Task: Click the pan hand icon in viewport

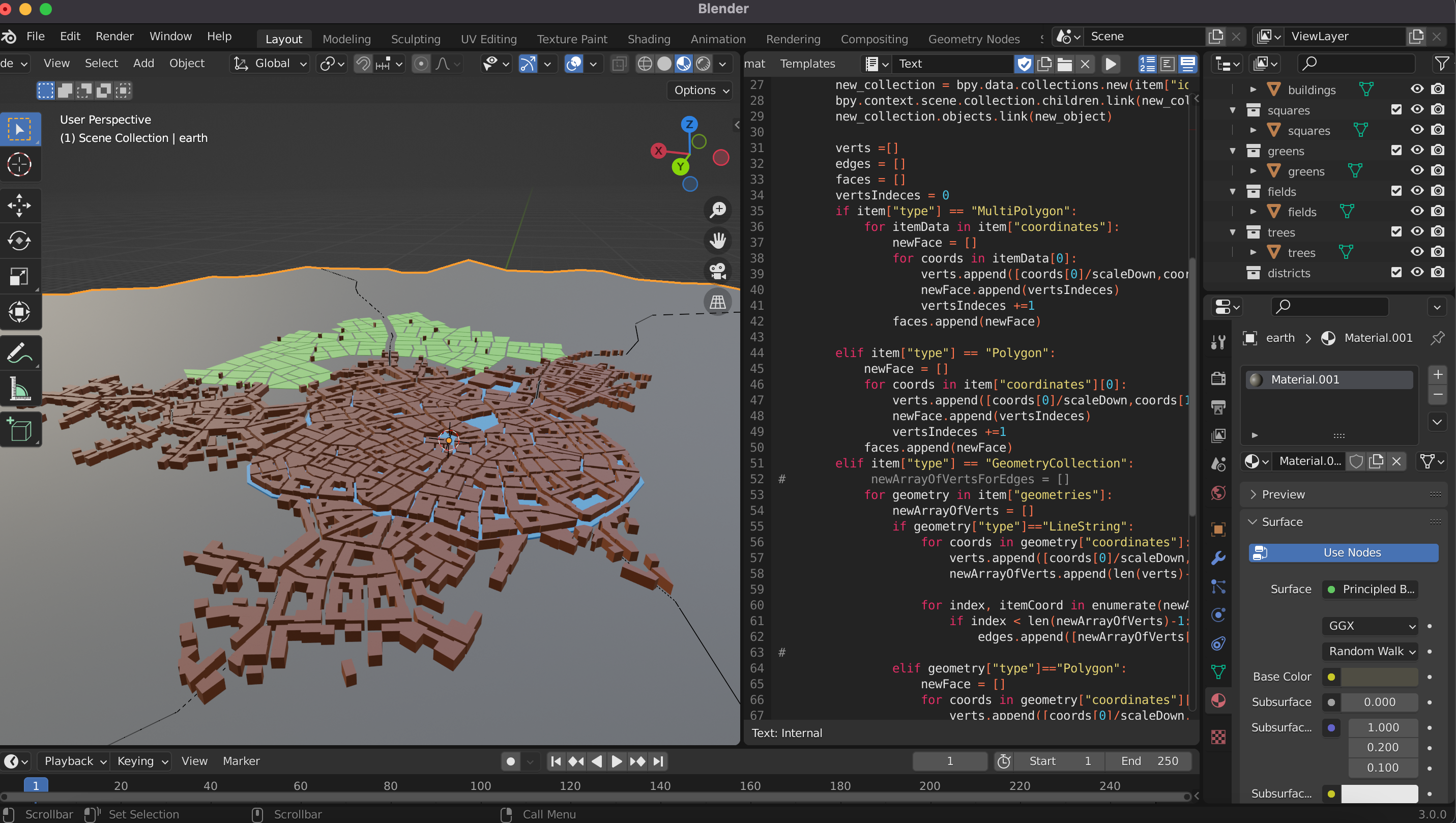Action: [718, 240]
